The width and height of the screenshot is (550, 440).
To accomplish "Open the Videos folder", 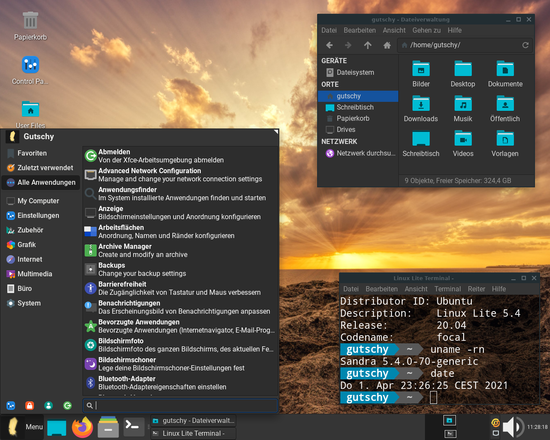I will [463, 144].
